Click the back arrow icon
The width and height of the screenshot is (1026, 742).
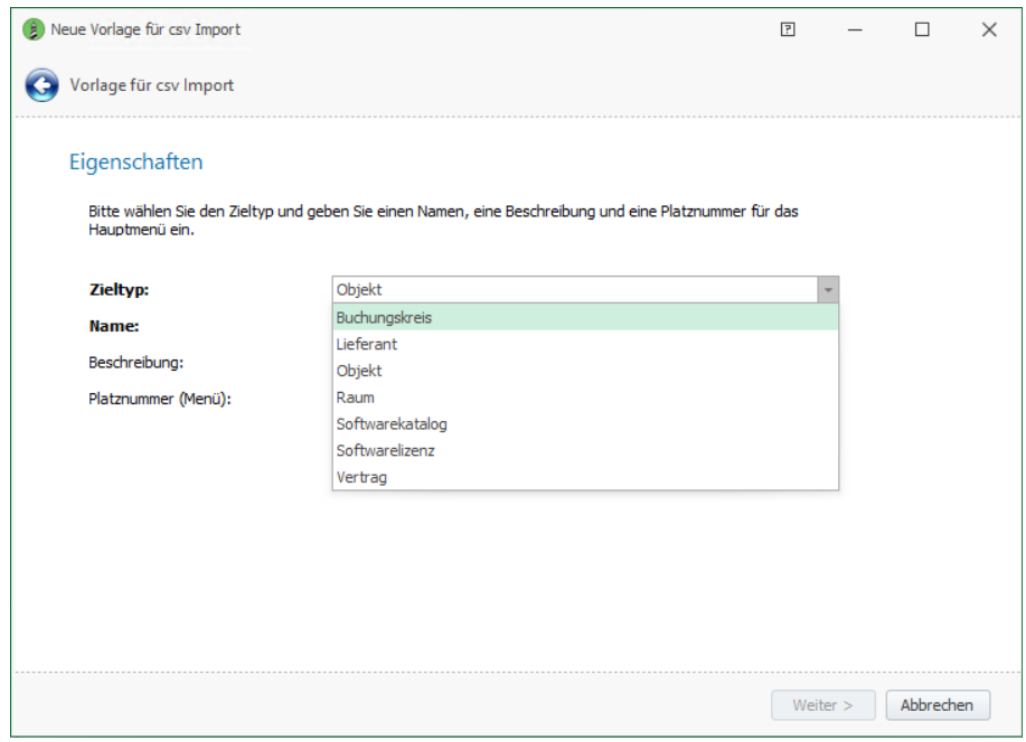[41, 86]
